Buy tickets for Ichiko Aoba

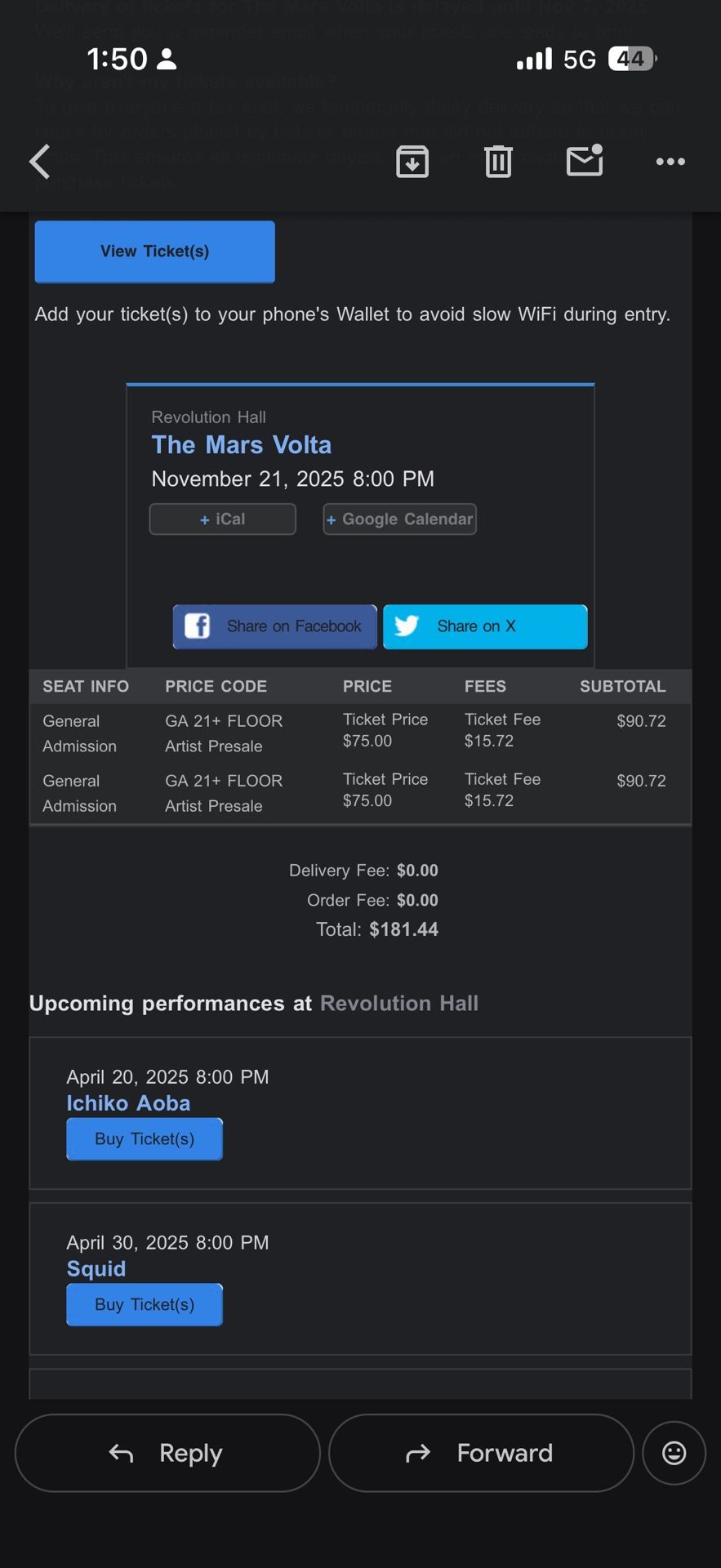(145, 1138)
